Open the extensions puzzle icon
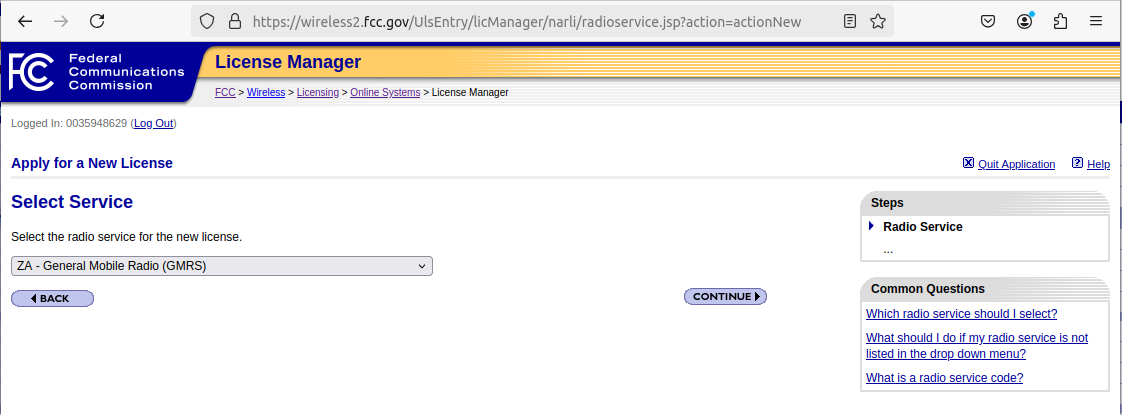Screen dimensions: 1122x415 [1060, 21]
